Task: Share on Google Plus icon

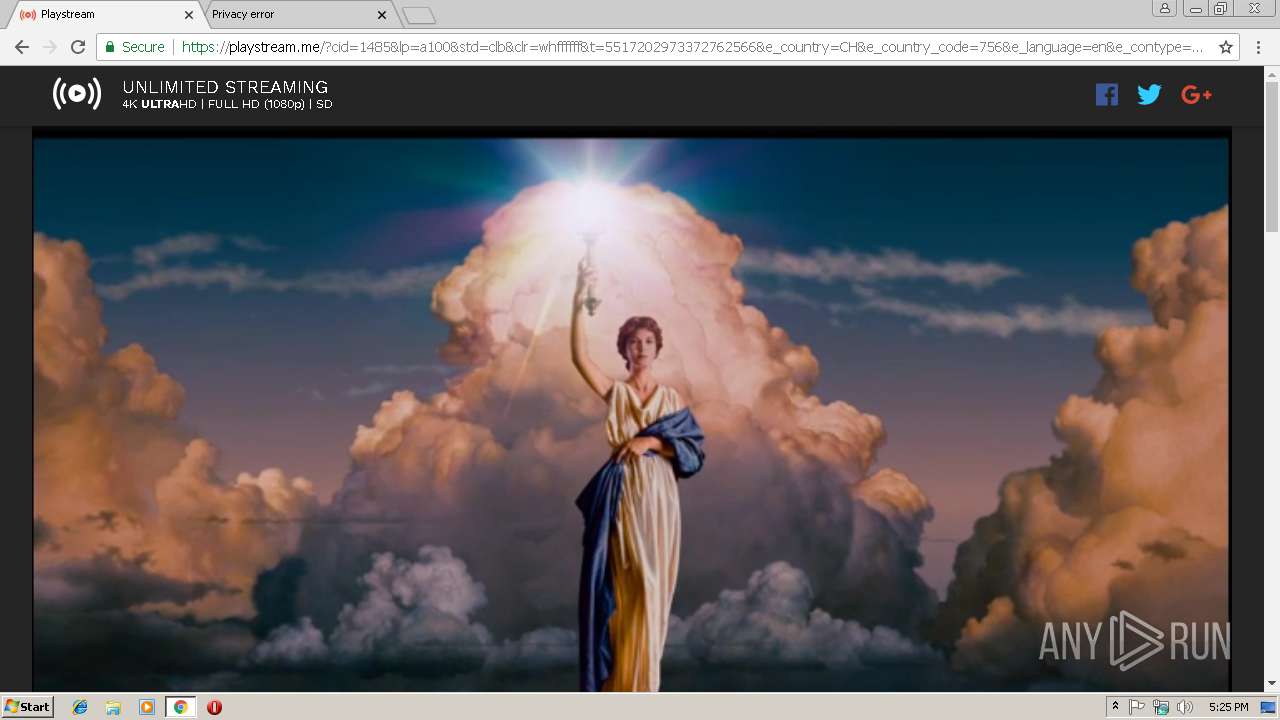Action: coord(1196,95)
